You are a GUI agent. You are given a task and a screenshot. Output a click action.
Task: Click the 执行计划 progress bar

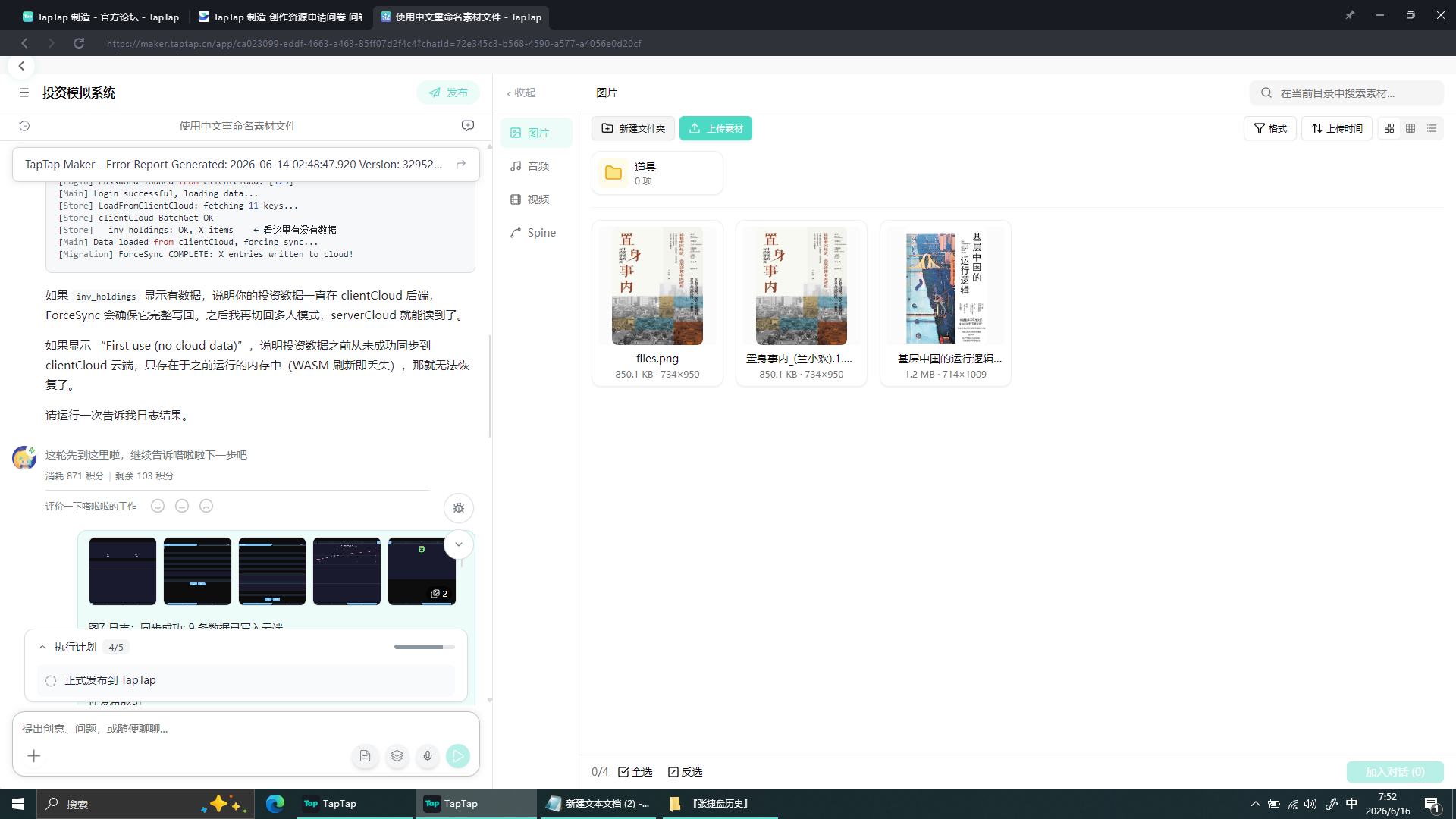(x=425, y=647)
